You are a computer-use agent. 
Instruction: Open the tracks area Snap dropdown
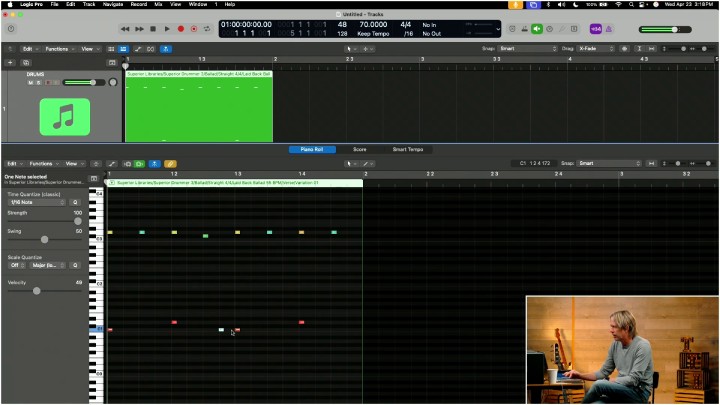coord(528,49)
